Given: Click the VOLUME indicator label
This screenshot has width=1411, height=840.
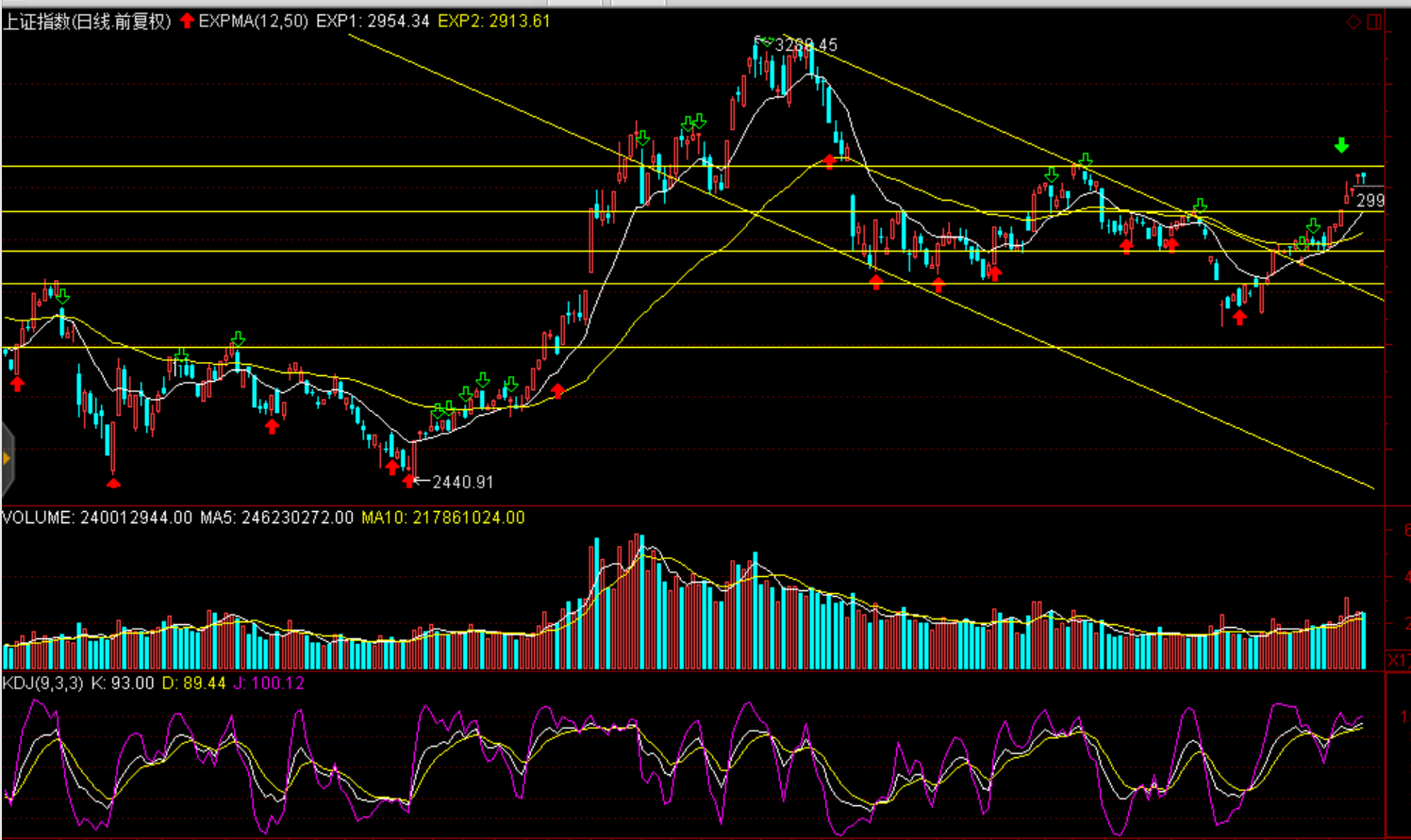Looking at the screenshot, I should click(38, 518).
